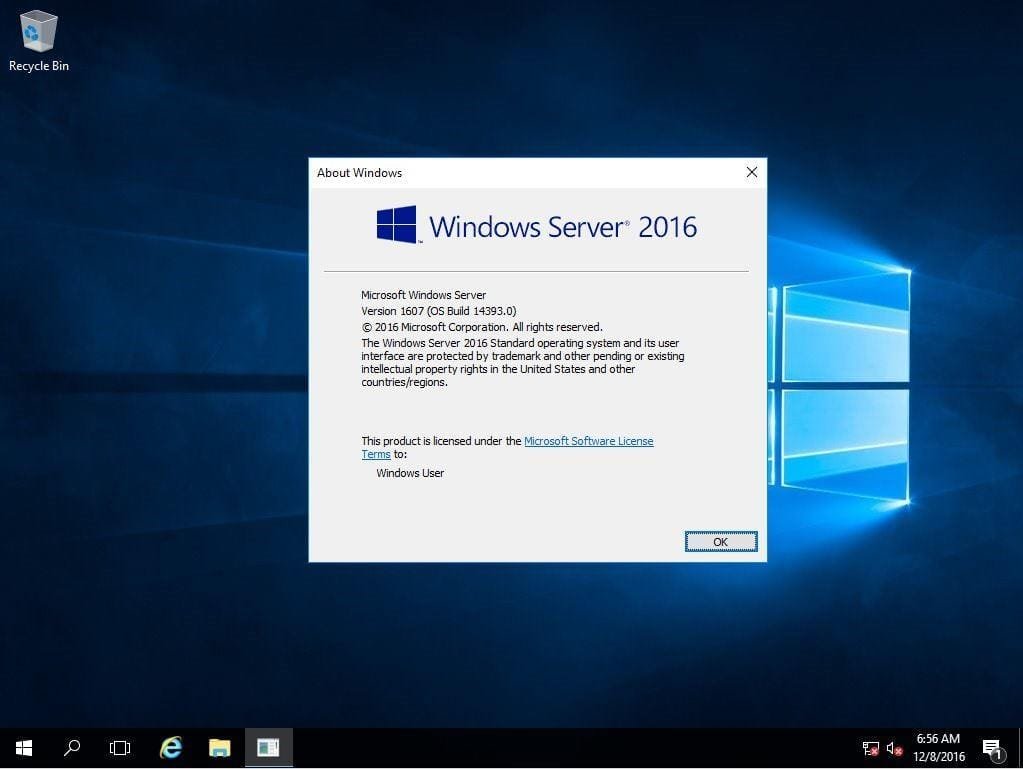Image resolution: width=1023 pixels, height=769 pixels.
Task: Launch Internet Explorer from the taskbar
Action: 170,747
